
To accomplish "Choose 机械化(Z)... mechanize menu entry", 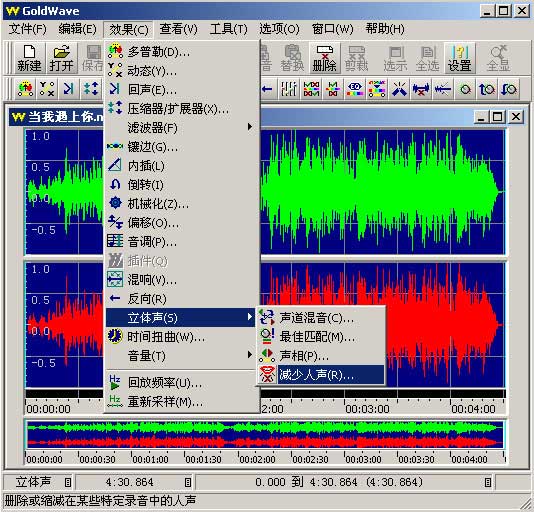I will click(180, 204).
